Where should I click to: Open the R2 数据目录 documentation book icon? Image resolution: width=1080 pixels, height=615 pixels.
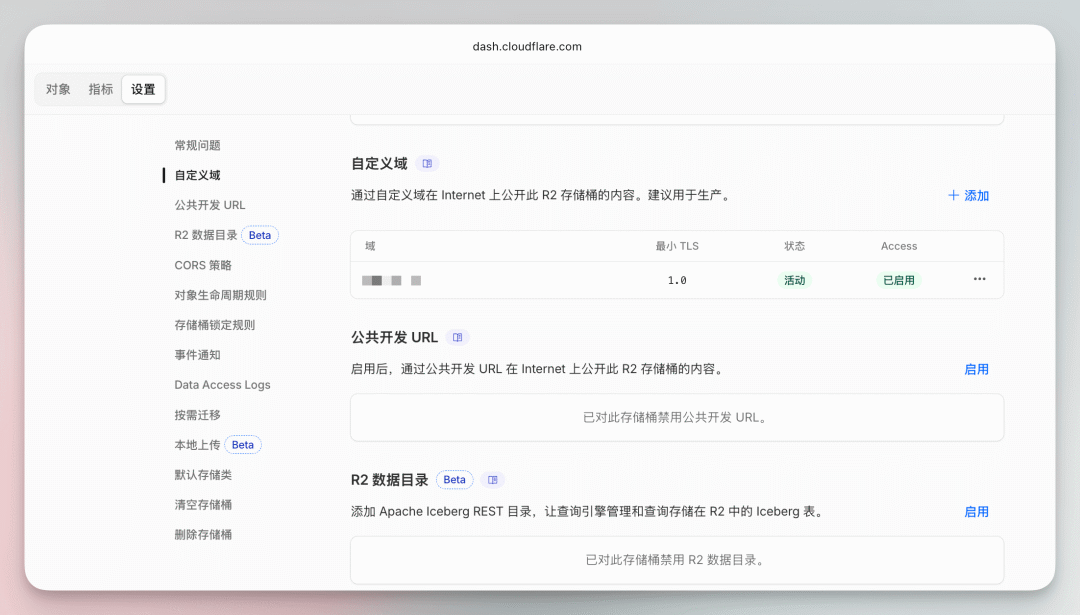(x=492, y=480)
